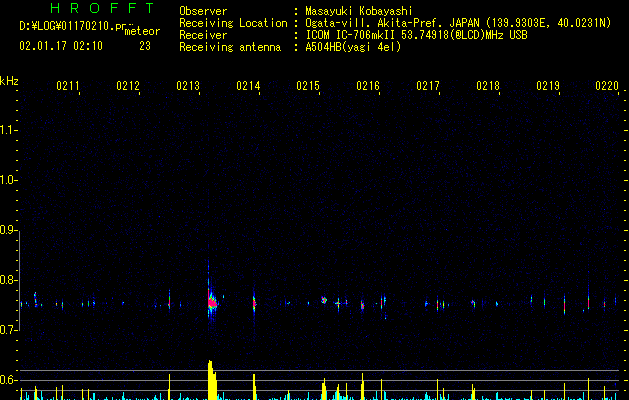Click the 0213 time marker
Screen dimensions: 629x400
[188, 86]
